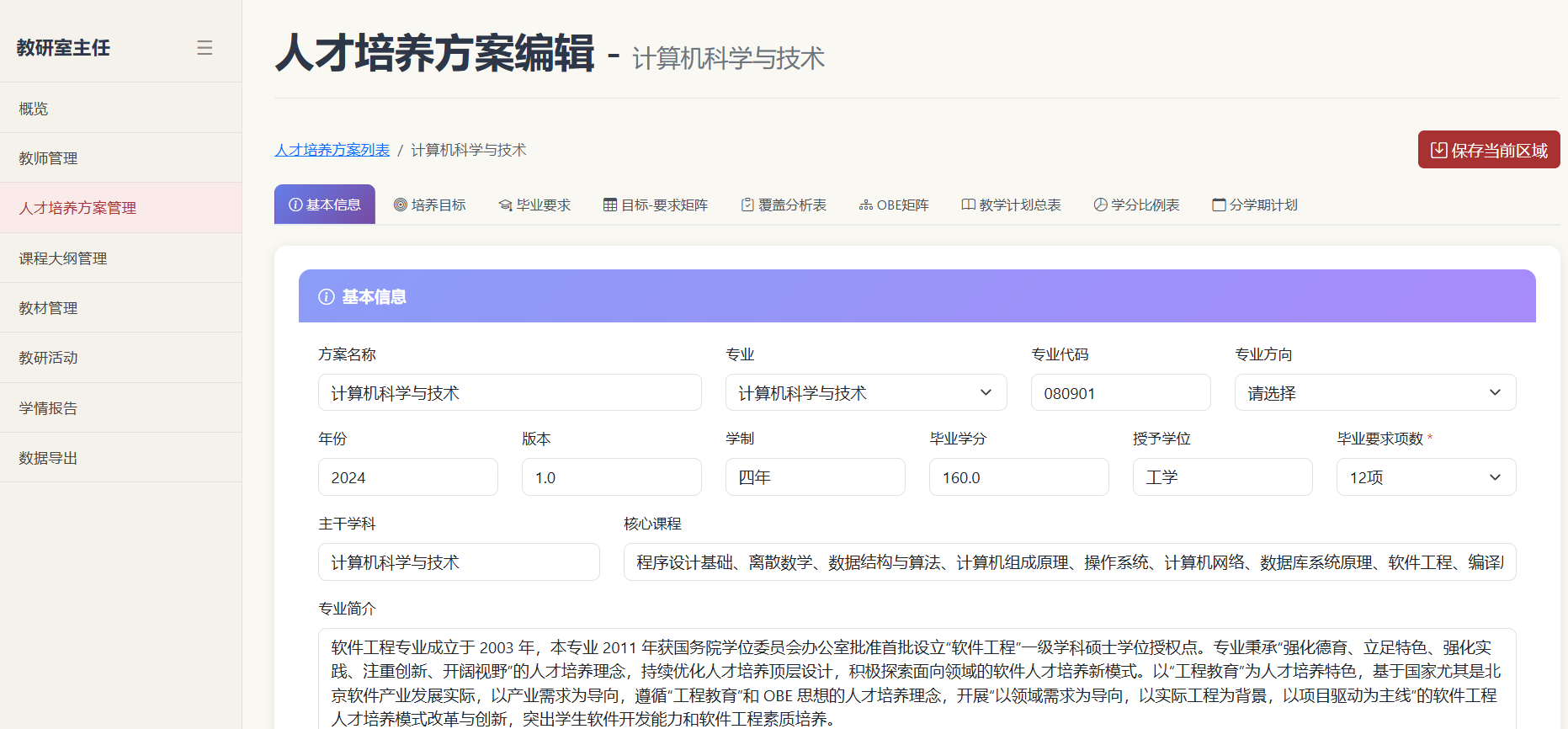This screenshot has height=729, width=1568.
Task: Click info icon in 基本信息 panel header
Action: [327, 296]
